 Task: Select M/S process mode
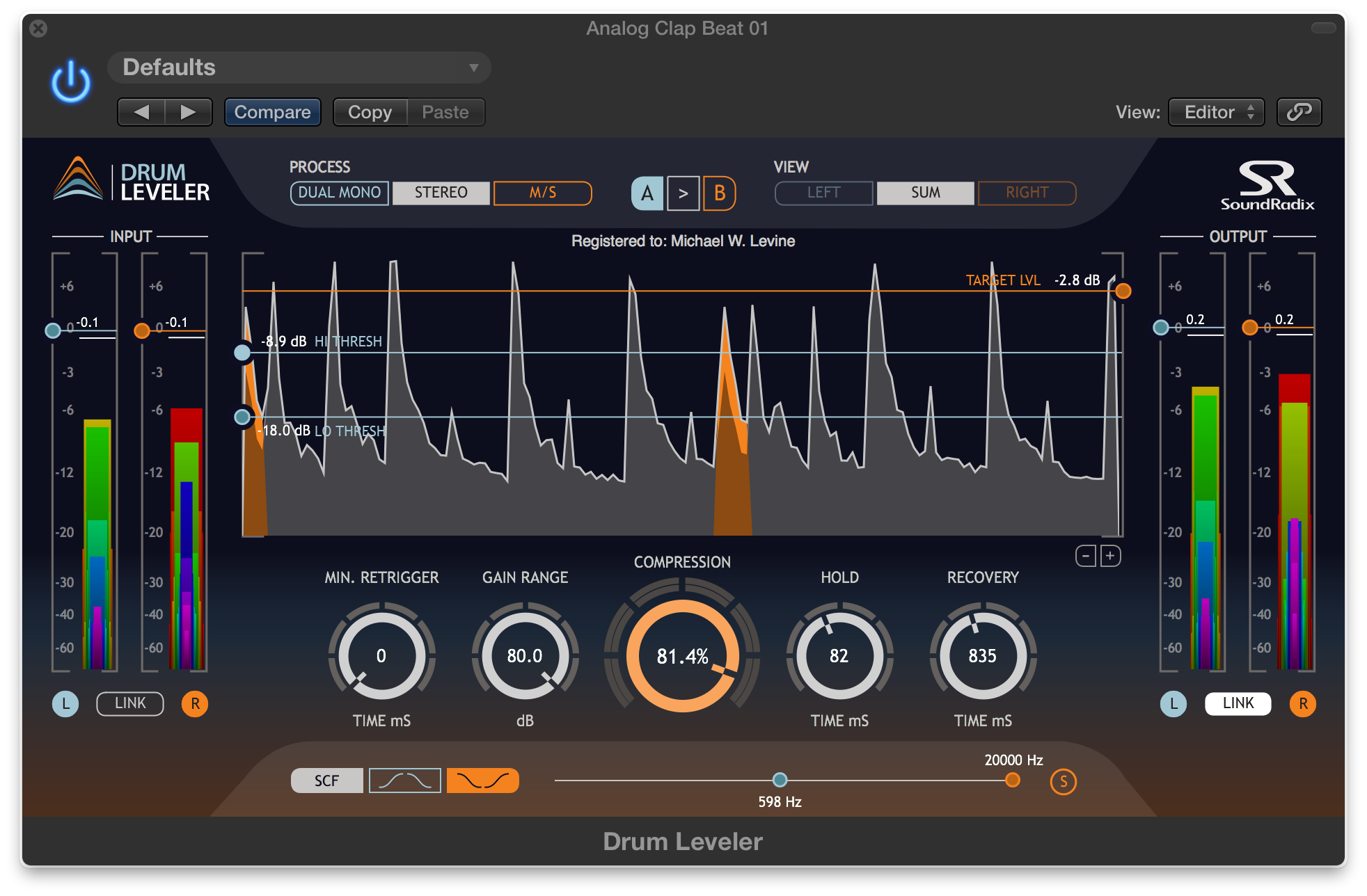click(x=542, y=193)
